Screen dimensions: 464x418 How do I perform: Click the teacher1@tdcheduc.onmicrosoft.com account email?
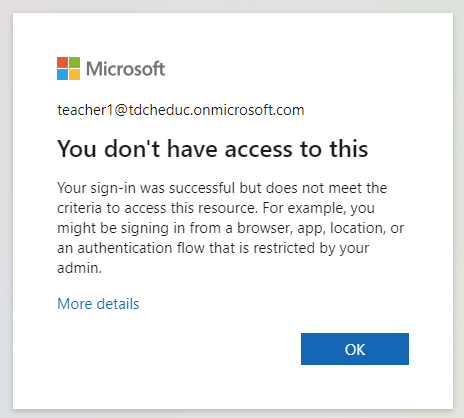(181, 110)
